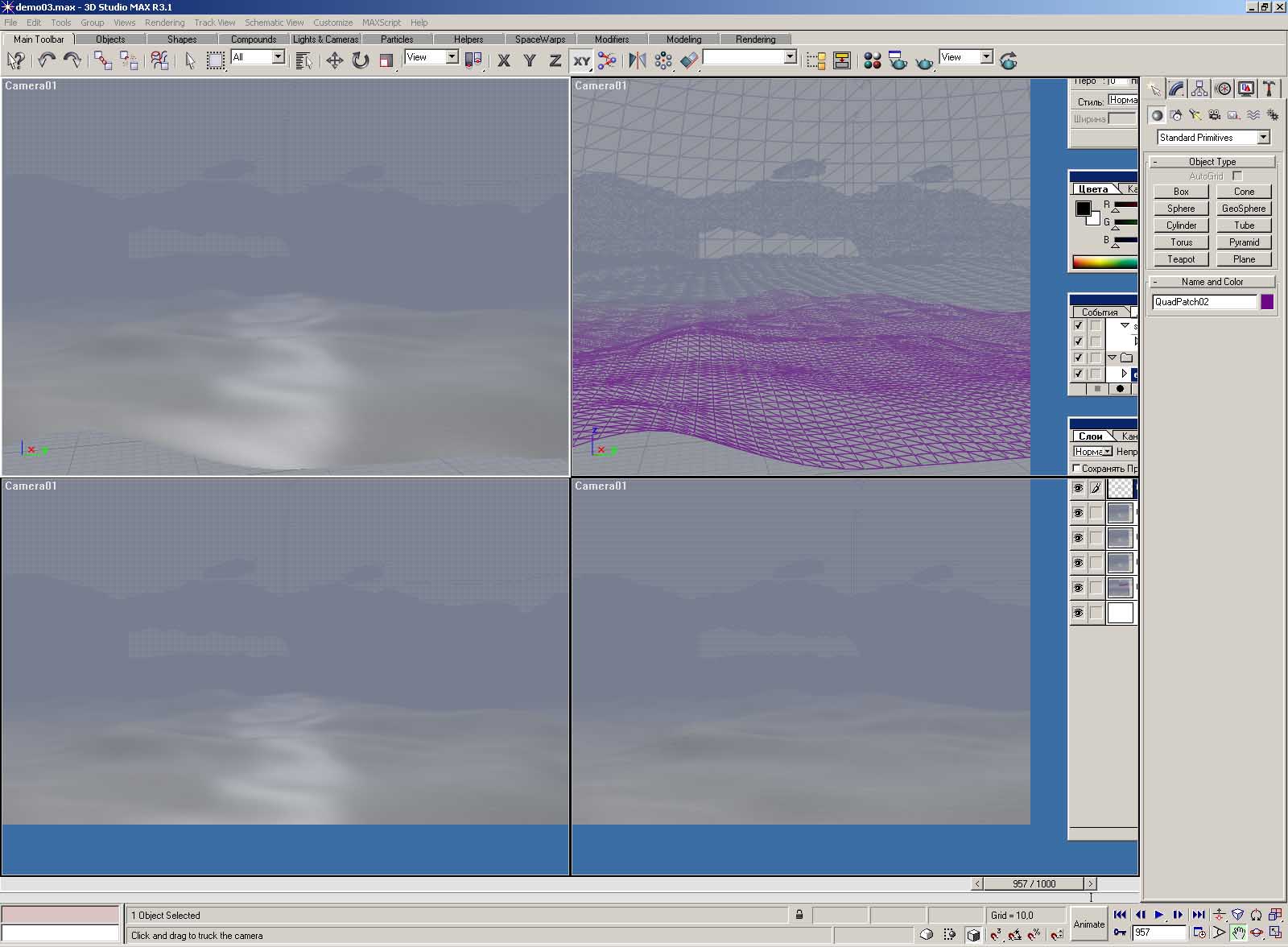Open the Rendering menu
Image resolution: width=1288 pixels, height=947 pixels.
pyautogui.click(x=164, y=23)
